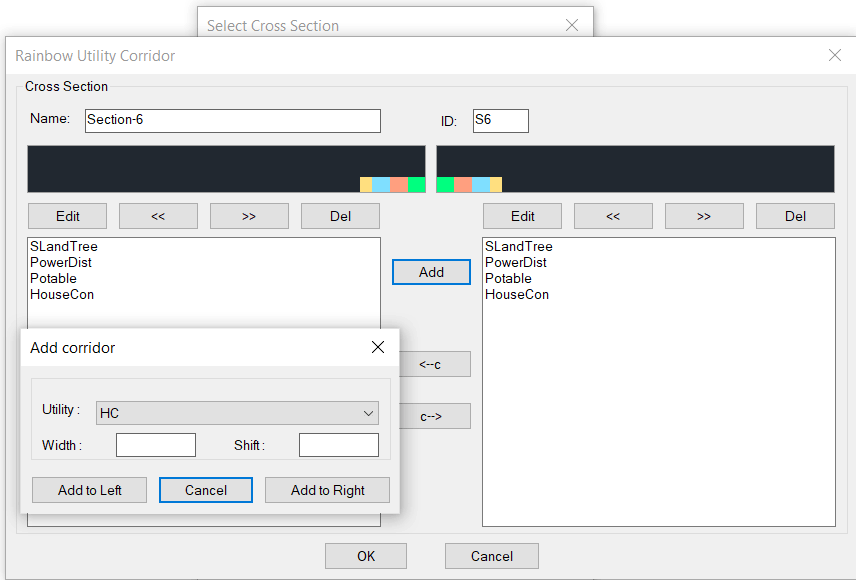Image resolution: width=856 pixels, height=580 pixels.
Task: Select PowerDist in the left list
Action: pyautogui.click(x=61, y=262)
